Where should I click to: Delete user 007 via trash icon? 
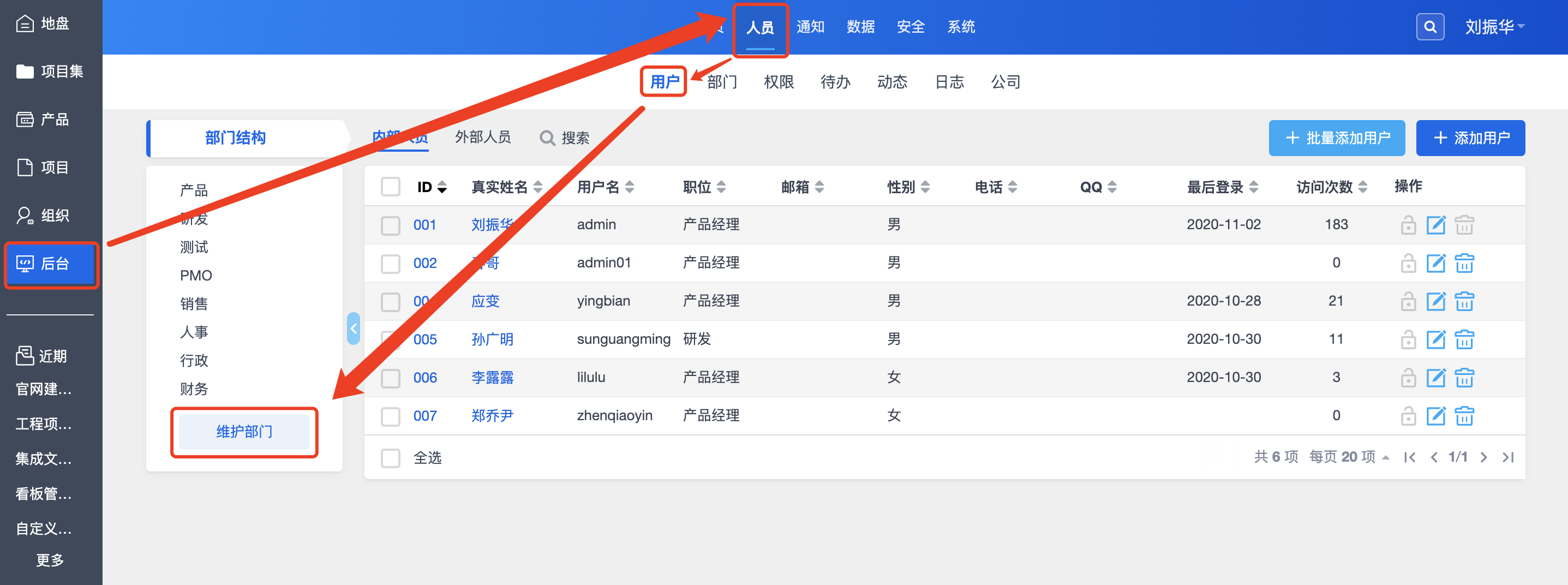(x=1464, y=416)
